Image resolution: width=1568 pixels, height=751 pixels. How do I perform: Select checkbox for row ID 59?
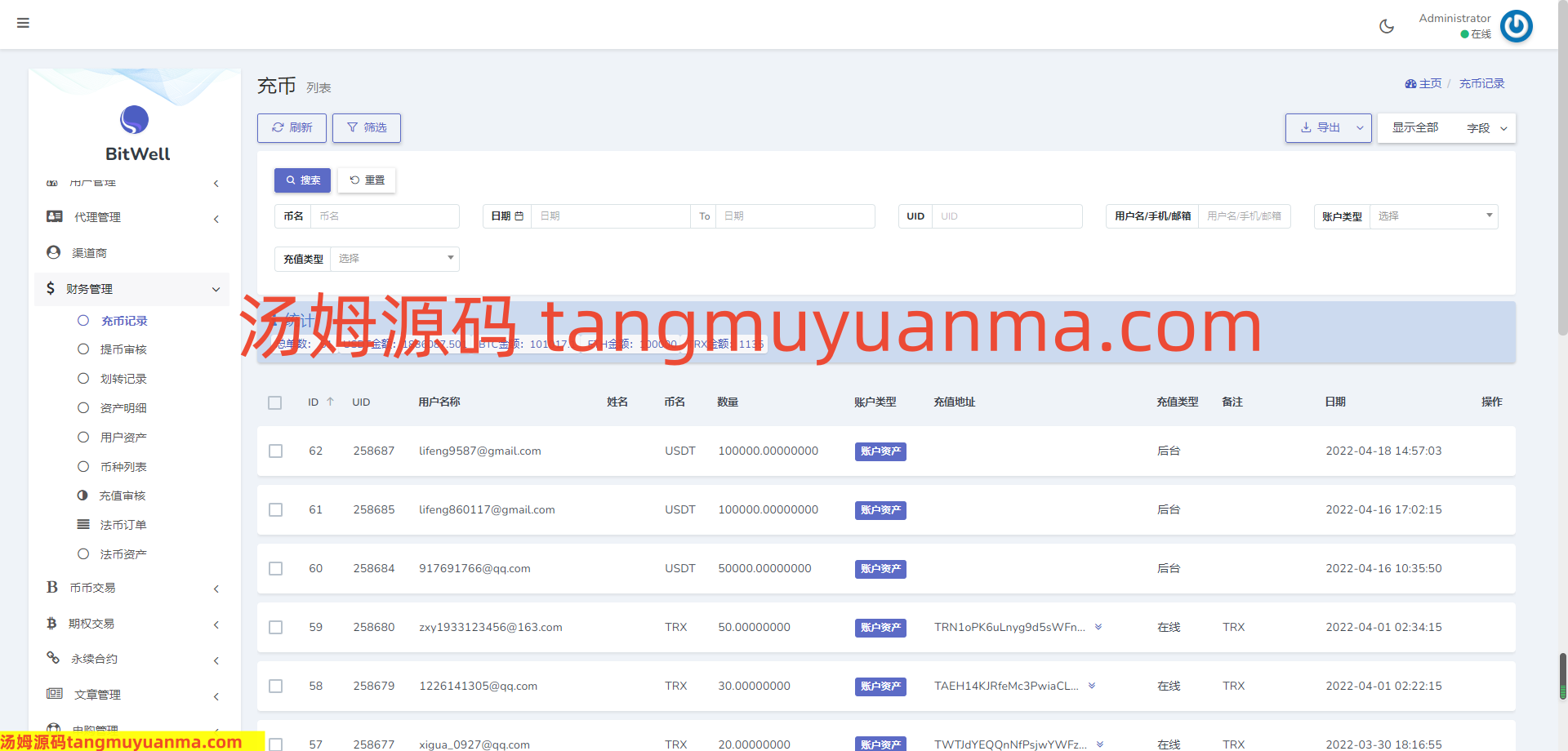pos(276,628)
